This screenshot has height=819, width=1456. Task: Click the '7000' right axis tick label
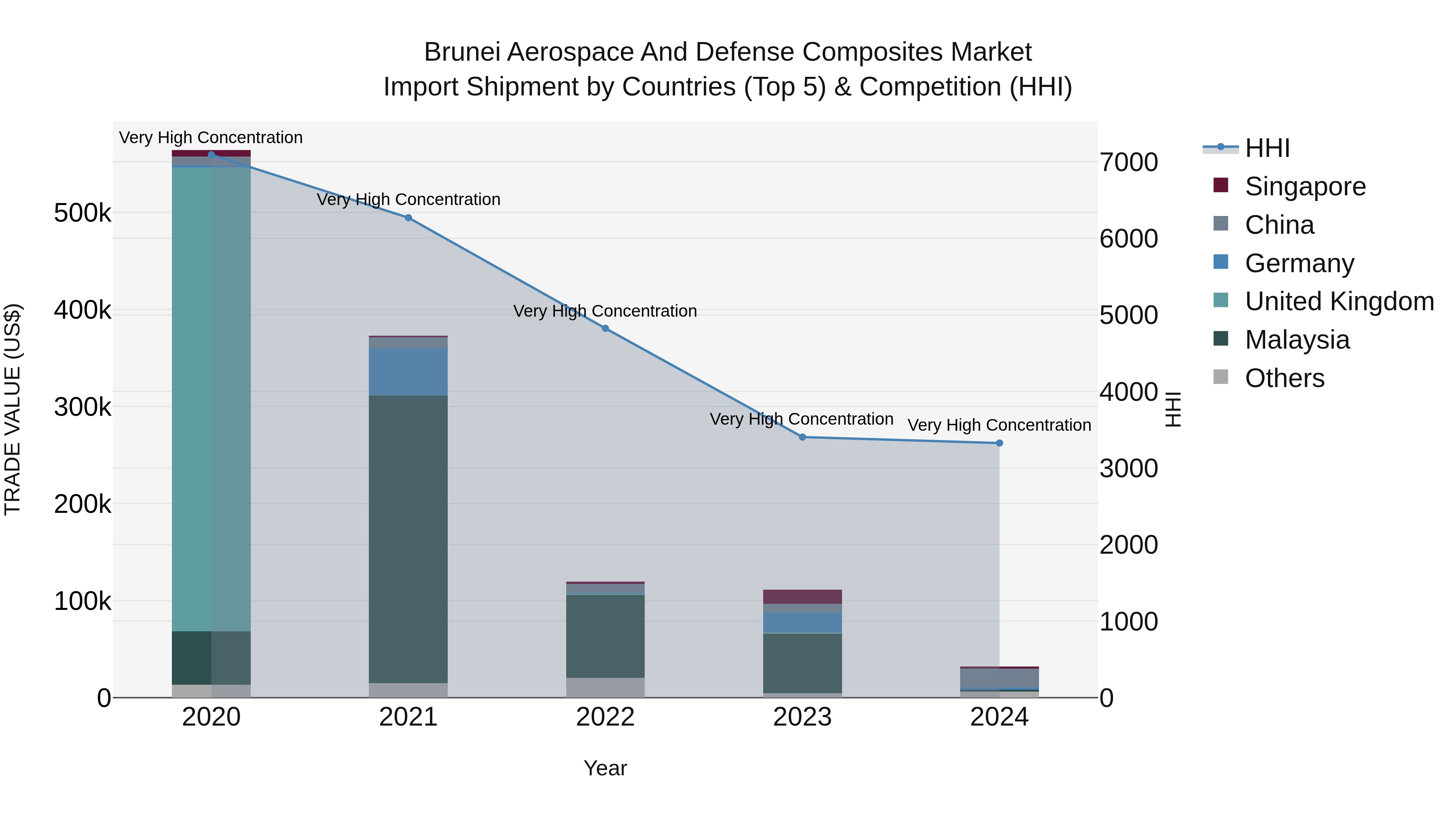(x=1129, y=162)
